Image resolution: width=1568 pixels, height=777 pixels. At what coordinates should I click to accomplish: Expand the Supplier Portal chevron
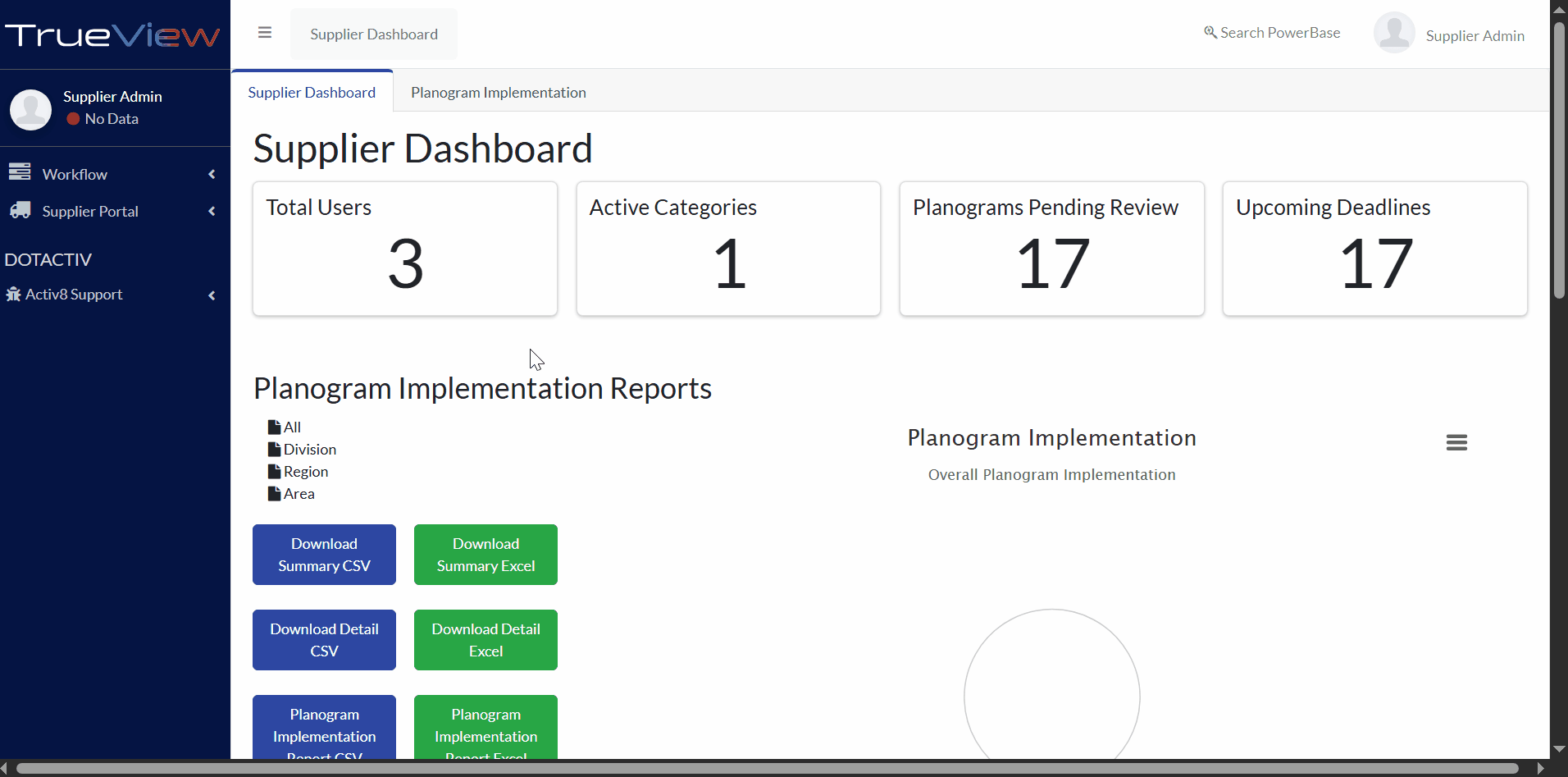[x=212, y=211]
